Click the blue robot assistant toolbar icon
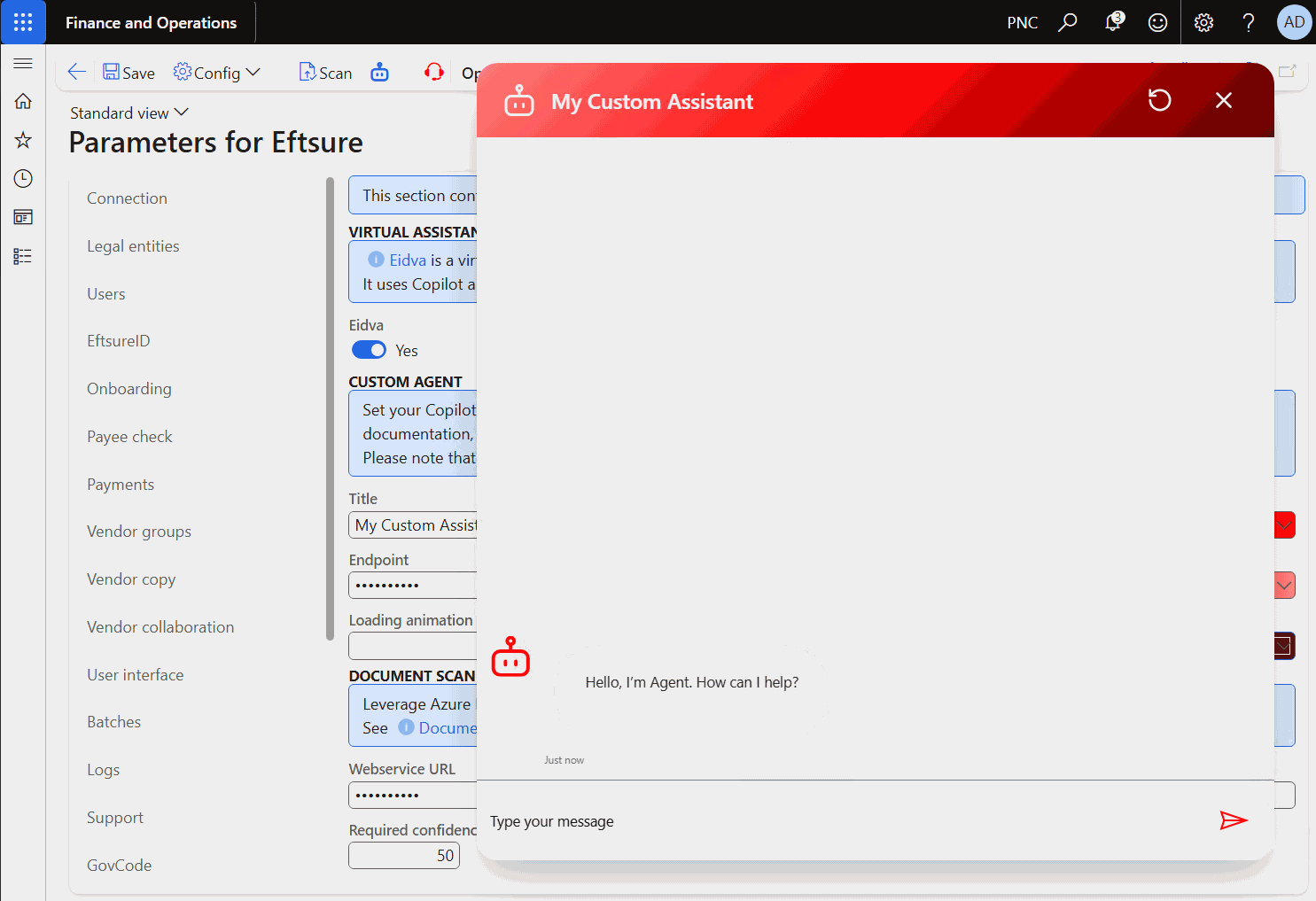 pos(379,73)
